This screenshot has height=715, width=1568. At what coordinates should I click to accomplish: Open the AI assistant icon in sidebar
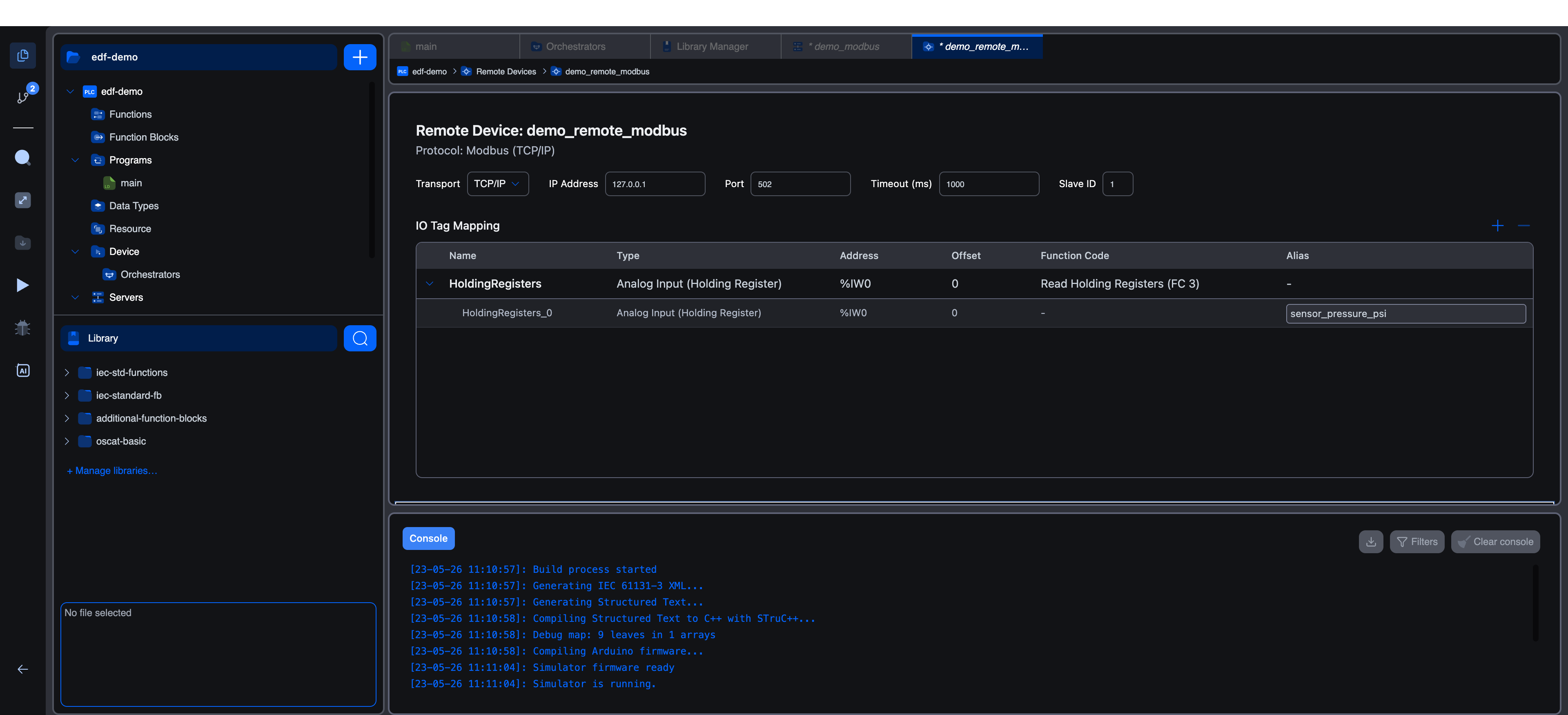tap(22, 370)
